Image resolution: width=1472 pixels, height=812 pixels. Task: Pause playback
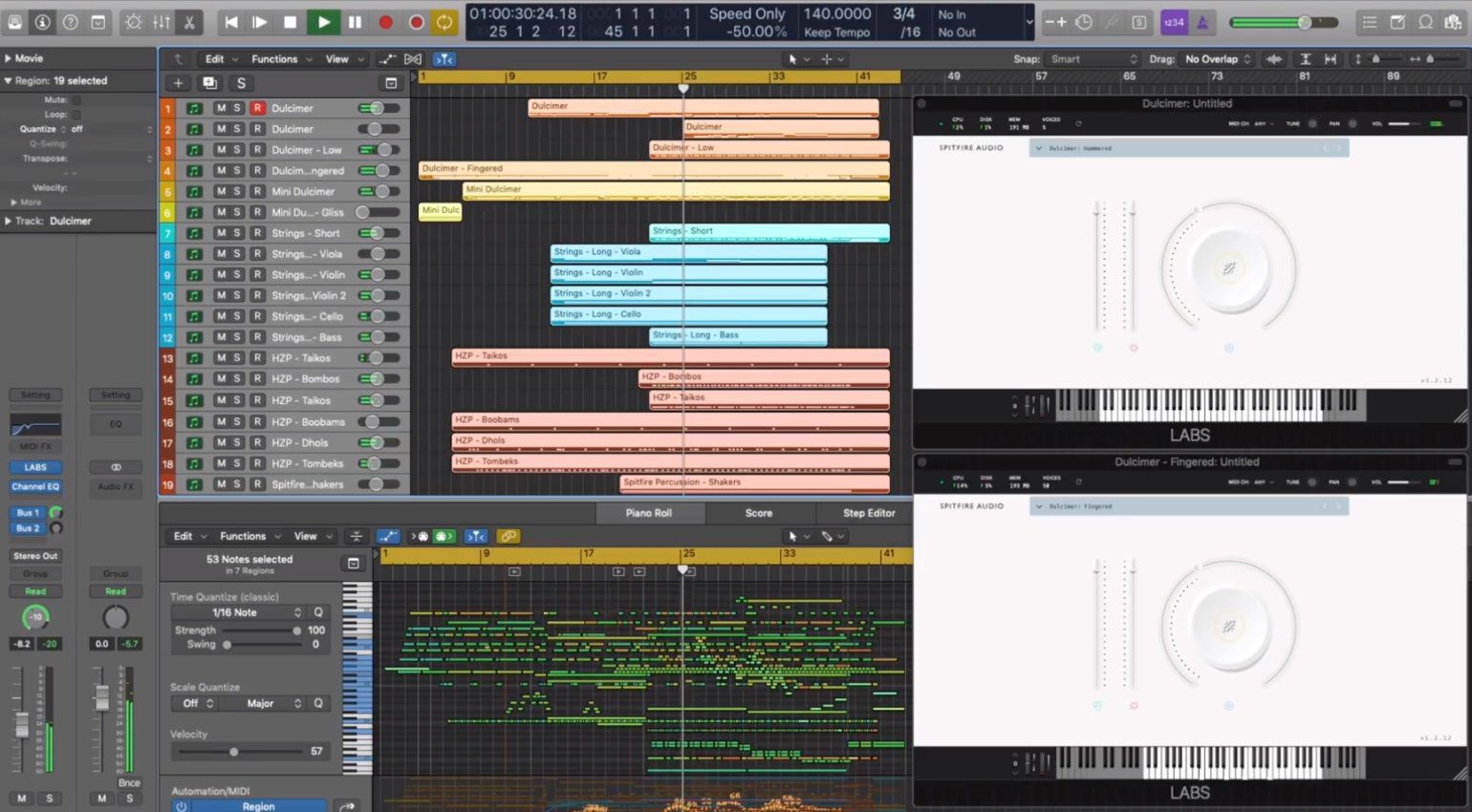[x=355, y=22]
